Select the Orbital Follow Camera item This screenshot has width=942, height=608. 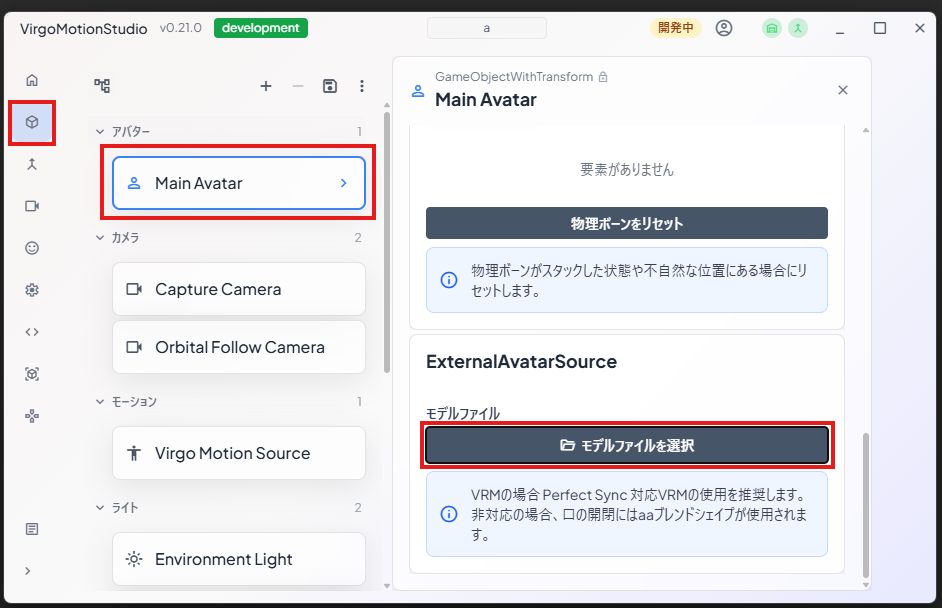pos(239,347)
